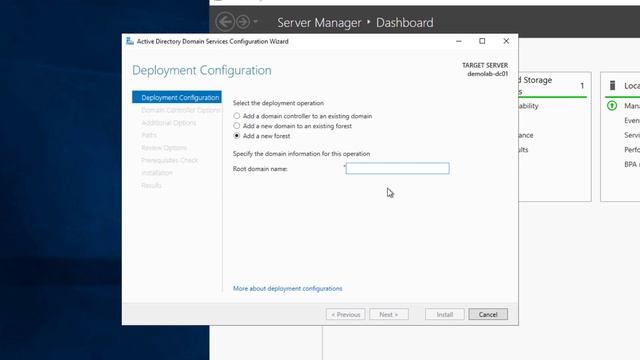Click demolab-dc01 target server name

pos(488,74)
